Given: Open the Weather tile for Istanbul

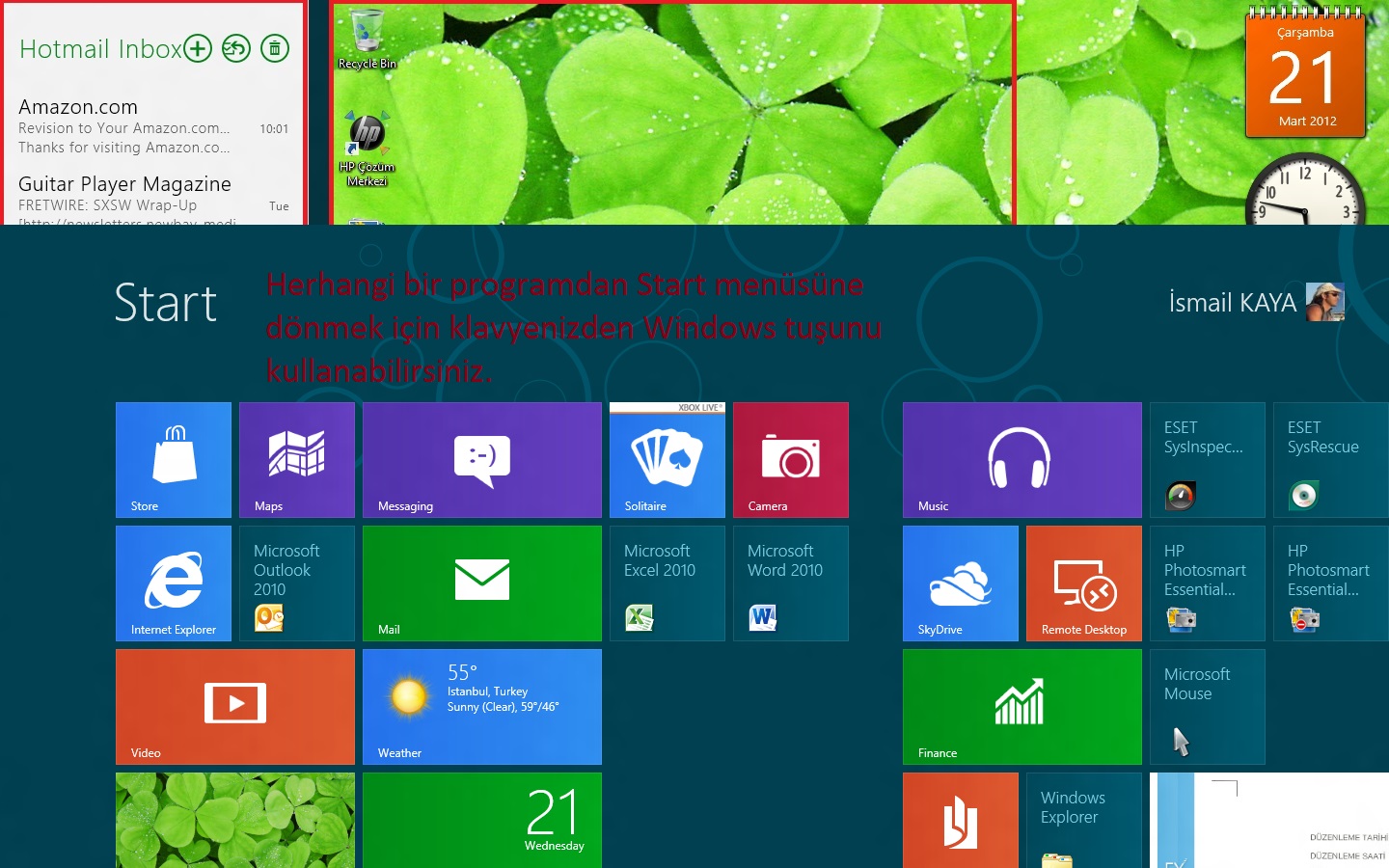Looking at the screenshot, I should (482, 707).
